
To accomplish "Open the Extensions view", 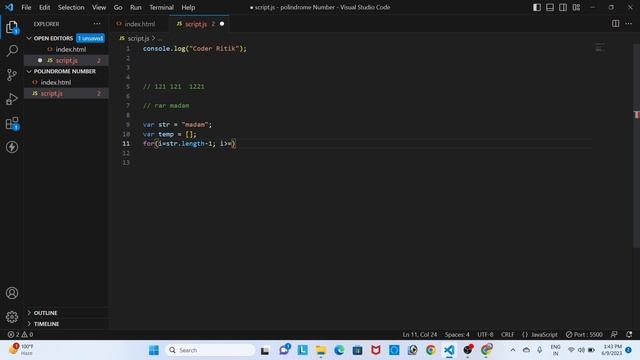I will [x=12, y=123].
